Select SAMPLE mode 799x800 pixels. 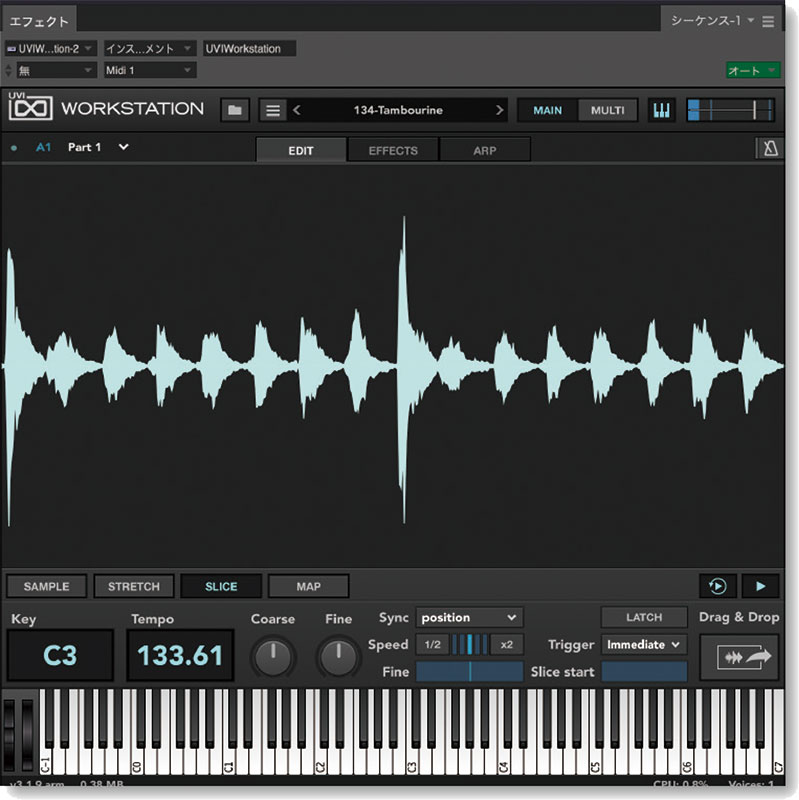46,586
